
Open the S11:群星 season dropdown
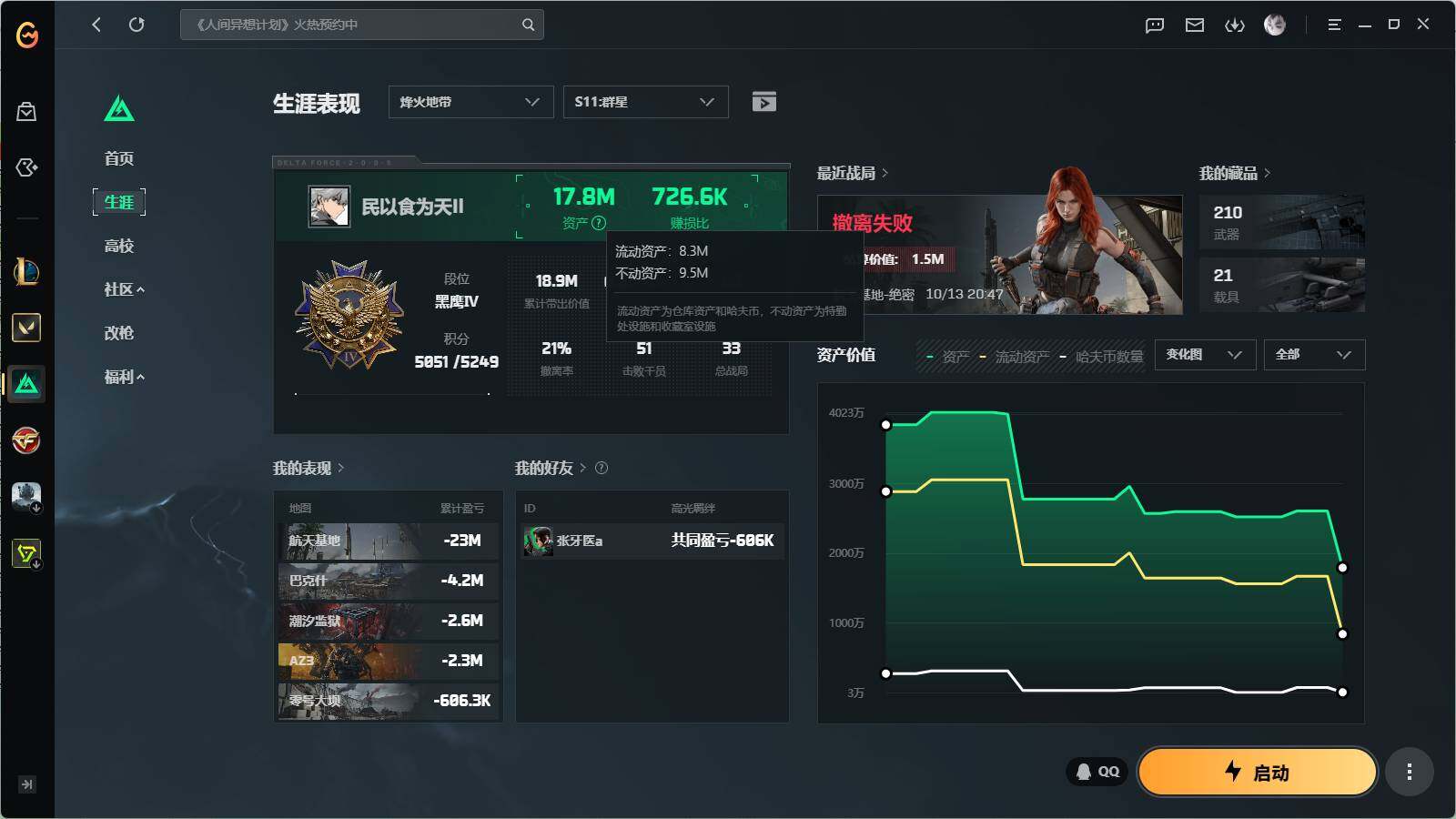coord(646,102)
